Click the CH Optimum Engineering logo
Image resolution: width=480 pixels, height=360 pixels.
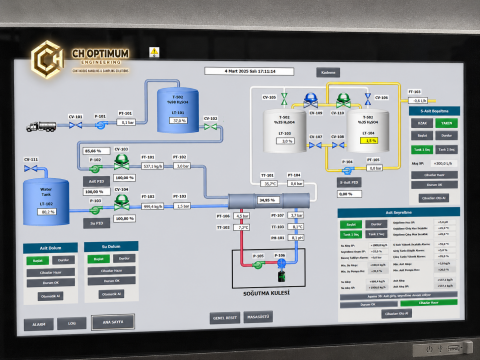pos(80,59)
